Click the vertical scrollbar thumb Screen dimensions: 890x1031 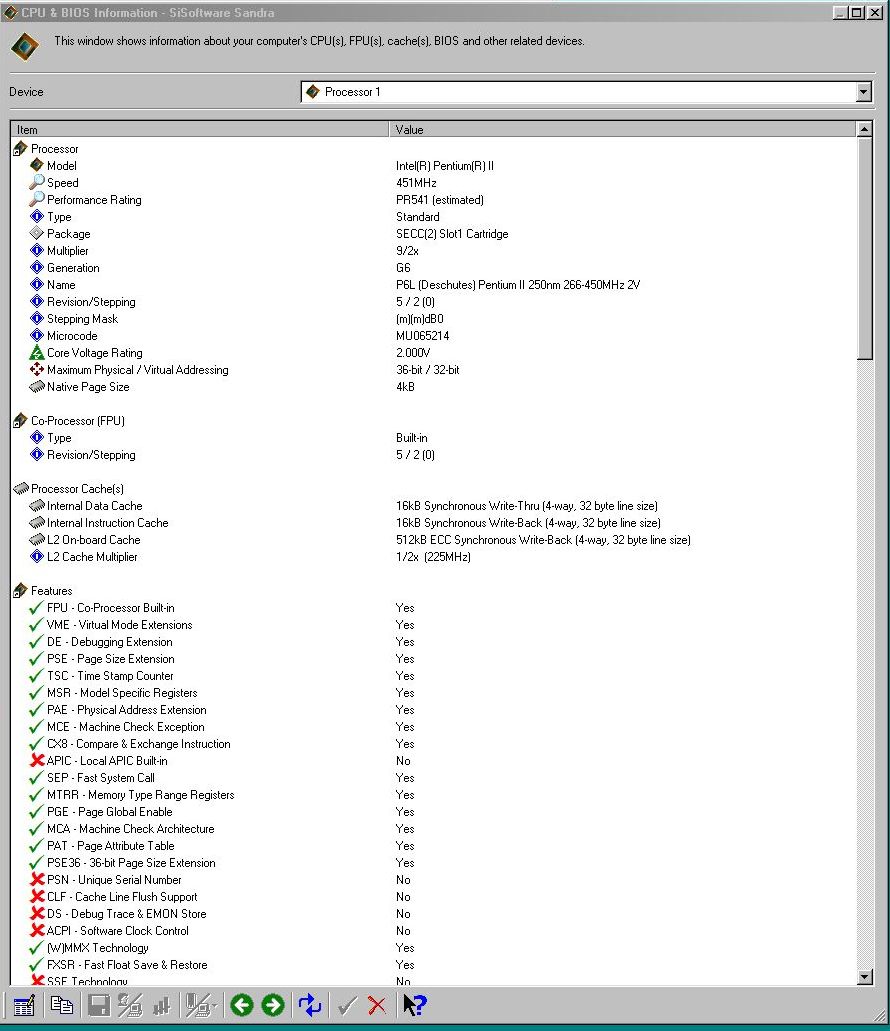click(x=865, y=249)
